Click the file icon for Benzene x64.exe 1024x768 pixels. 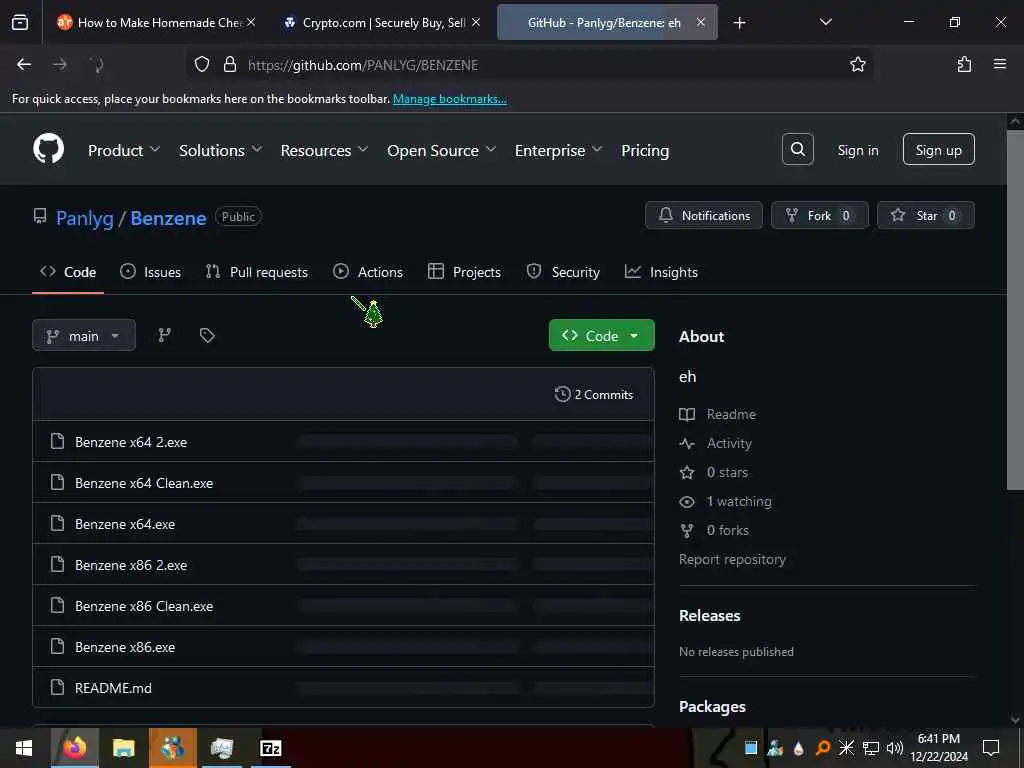(57, 523)
